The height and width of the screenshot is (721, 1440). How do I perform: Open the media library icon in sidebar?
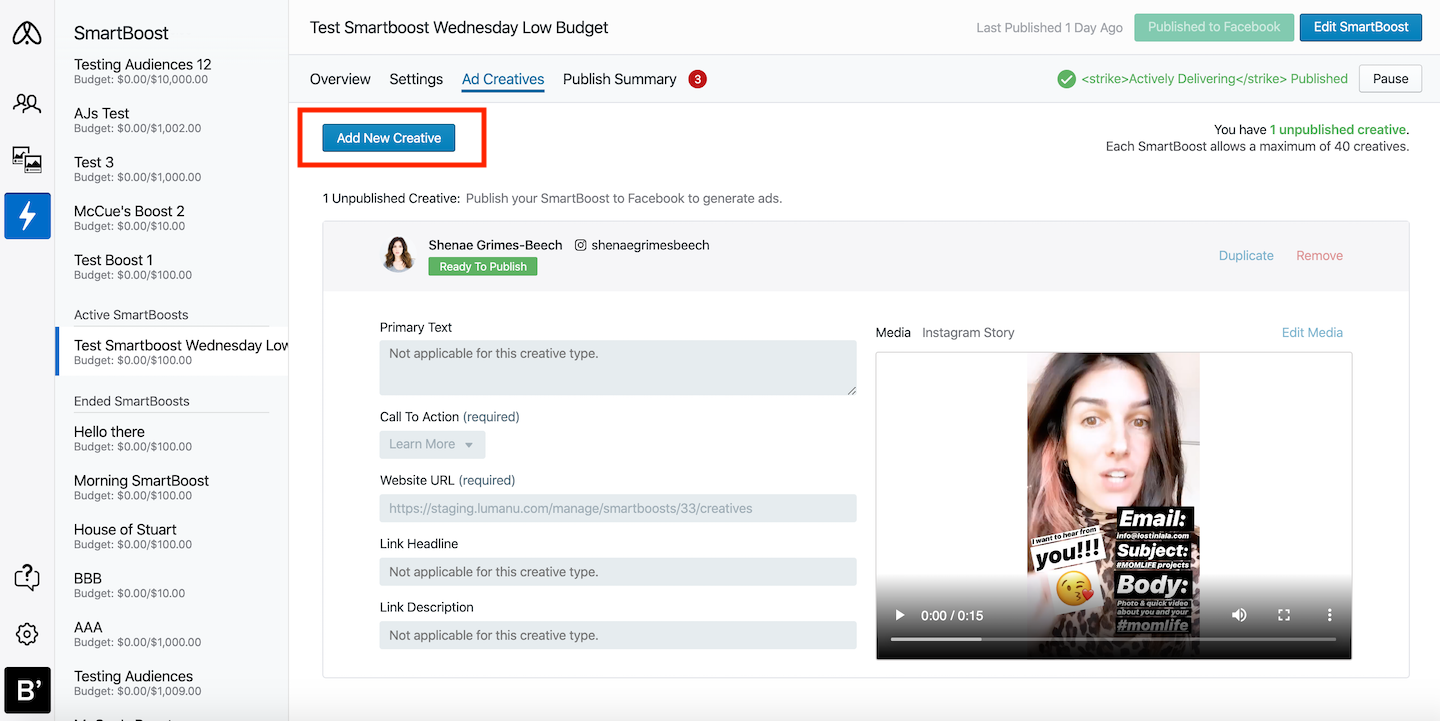pos(27,159)
